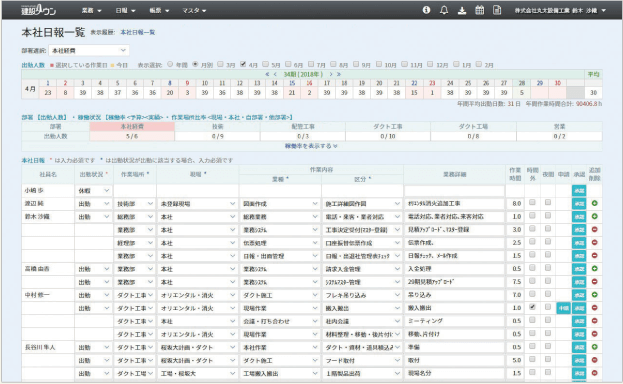This screenshot has height=384, width=623.
Task: Click the 申請 button in 搬入搬出 row
Action: 563,308
